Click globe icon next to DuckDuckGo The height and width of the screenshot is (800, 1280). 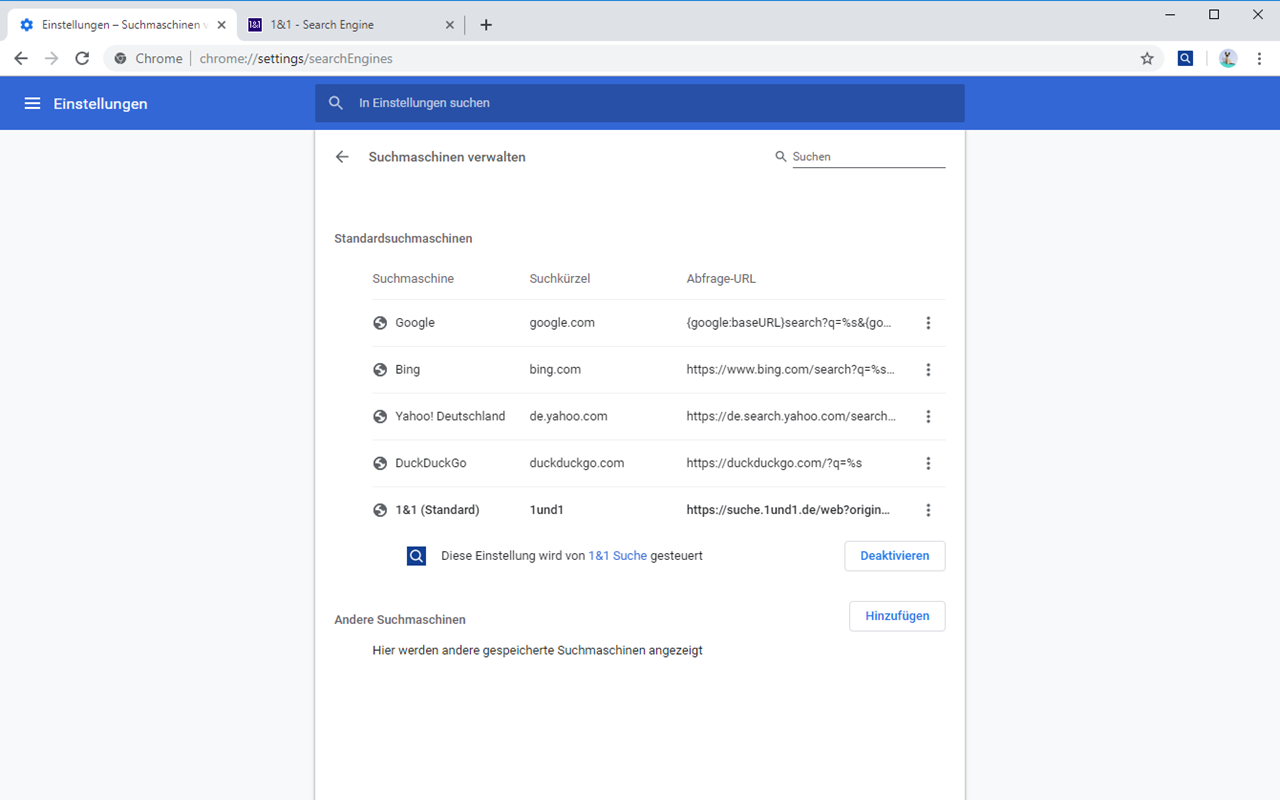(x=380, y=463)
